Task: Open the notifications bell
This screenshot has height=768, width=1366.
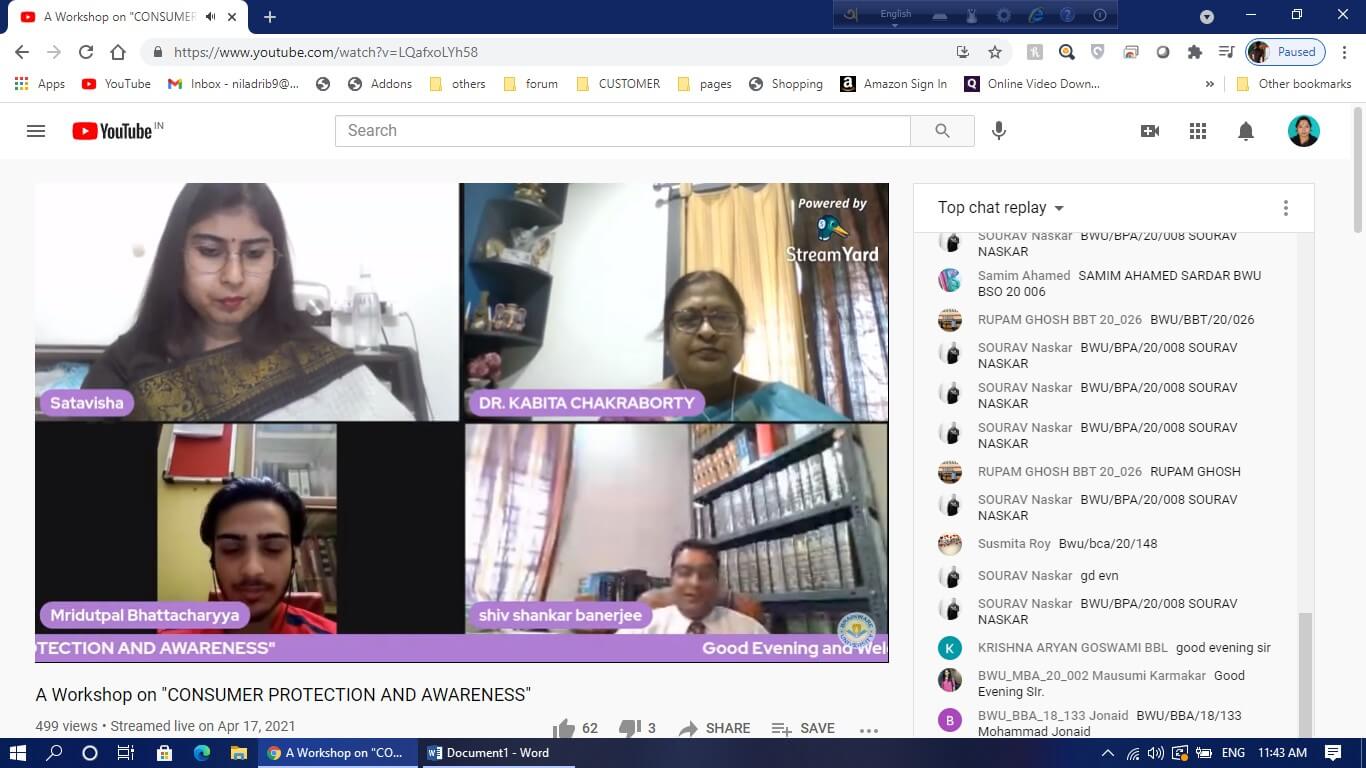Action: (x=1246, y=131)
